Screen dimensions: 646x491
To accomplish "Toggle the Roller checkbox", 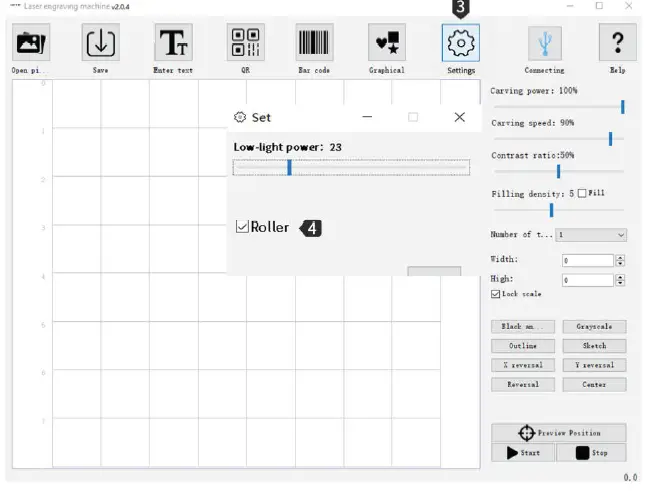I will pos(242,227).
